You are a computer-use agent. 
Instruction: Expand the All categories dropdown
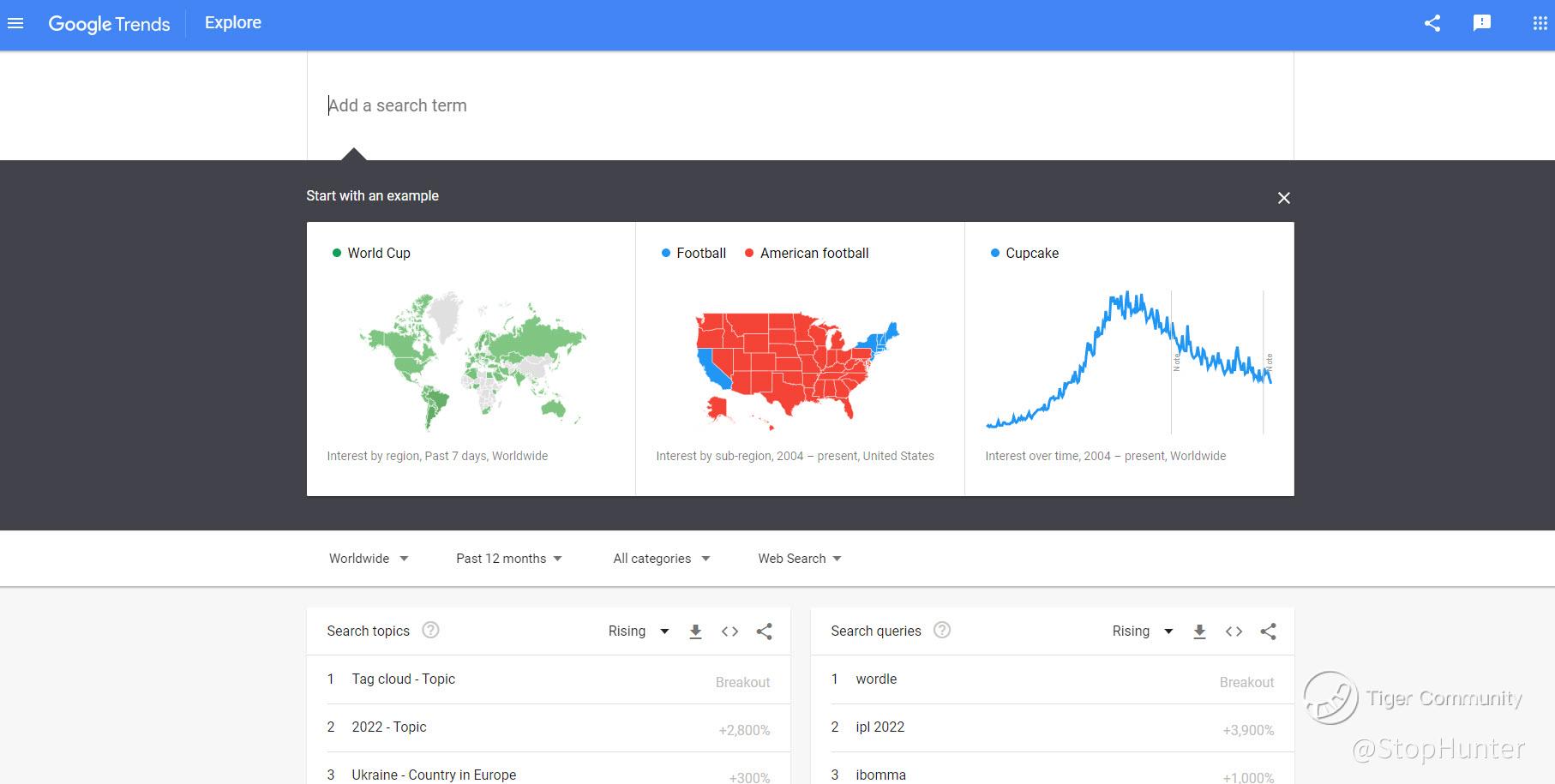point(661,559)
